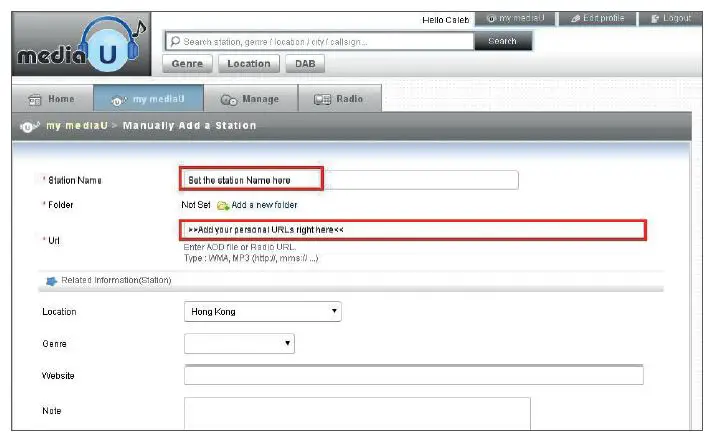The width and height of the screenshot is (714, 442).
Task: Click the Related Information section icon
Action: tap(51, 281)
